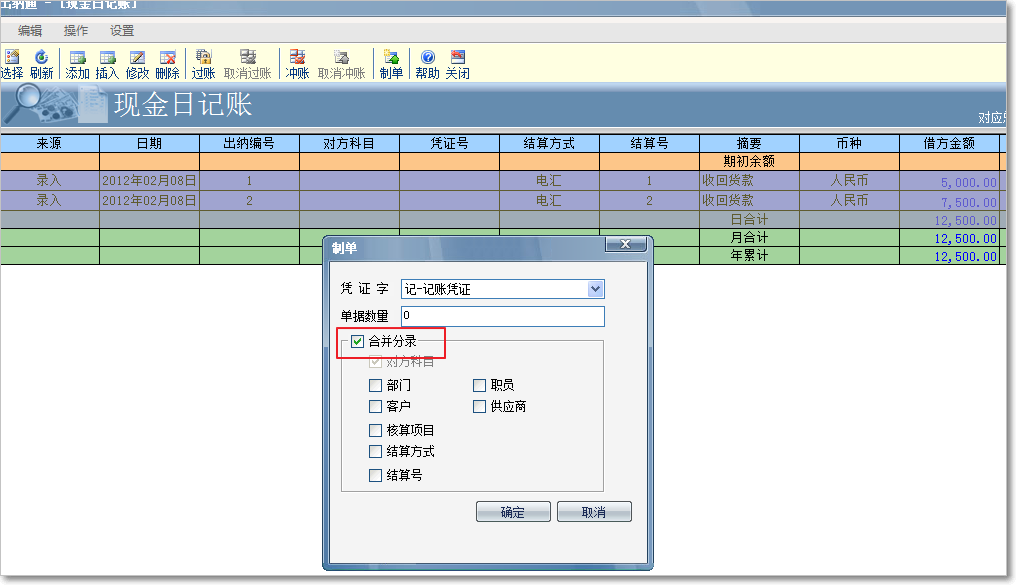Click the 过账 posting toolbar icon
The image size is (1016, 585).
click(x=203, y=58)
